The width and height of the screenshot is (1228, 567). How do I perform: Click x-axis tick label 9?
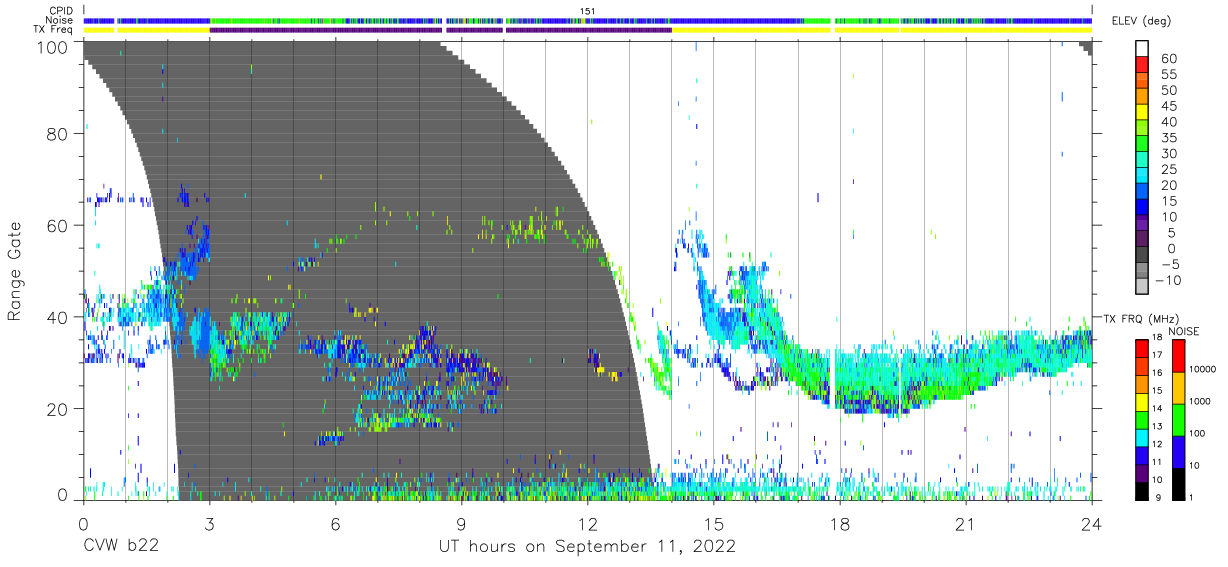[x=462, y=523]
